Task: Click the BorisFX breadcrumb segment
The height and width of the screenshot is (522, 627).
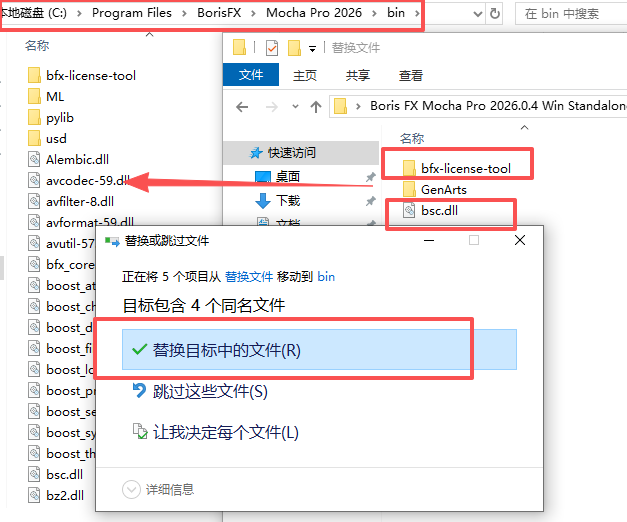Action: pos(219,13)
